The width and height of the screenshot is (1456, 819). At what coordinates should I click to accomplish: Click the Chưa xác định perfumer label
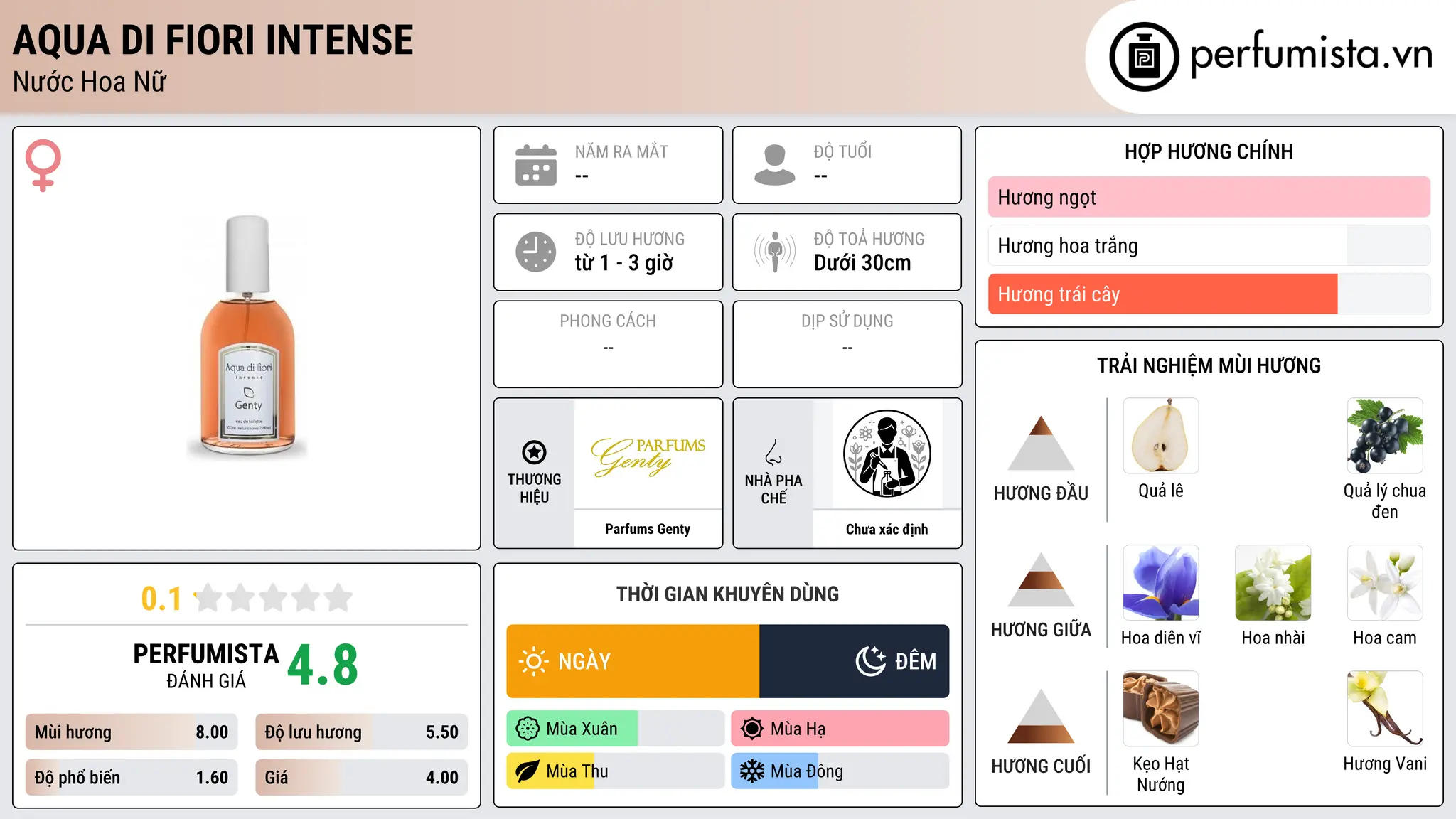coord(887,529)
